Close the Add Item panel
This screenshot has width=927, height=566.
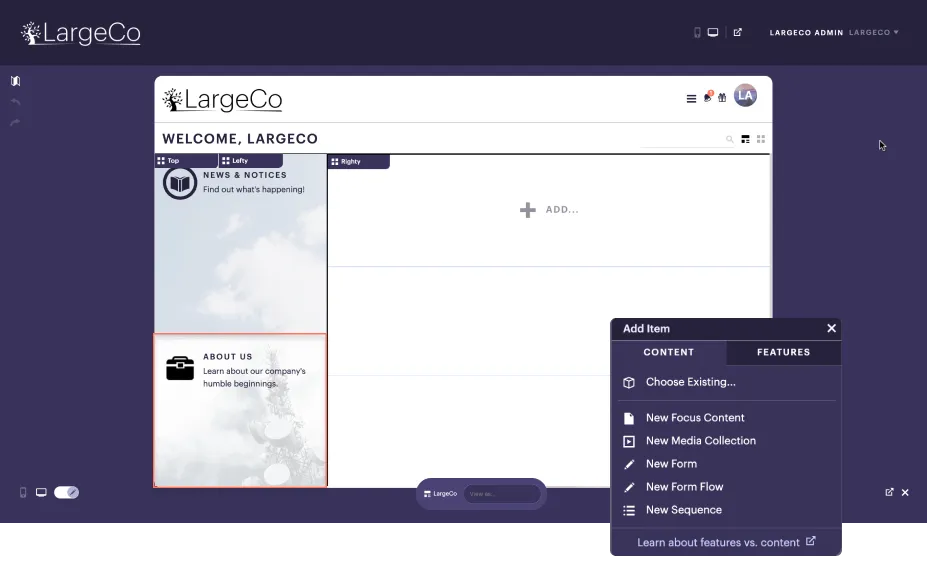point(831,328)
